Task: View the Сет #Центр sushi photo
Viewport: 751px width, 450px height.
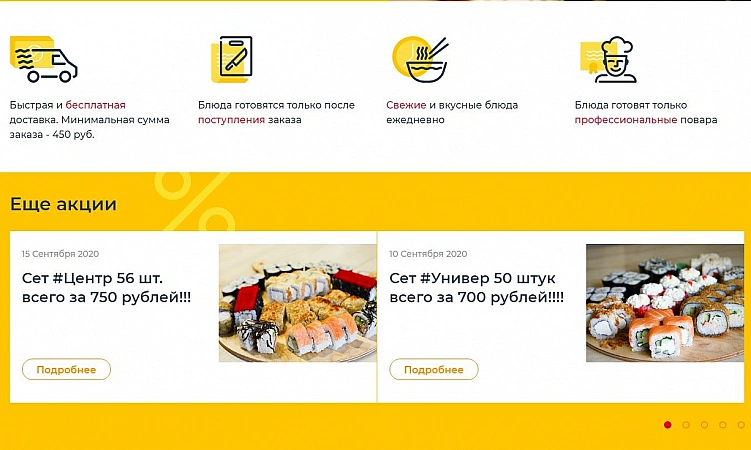Action: coord(298,303)
